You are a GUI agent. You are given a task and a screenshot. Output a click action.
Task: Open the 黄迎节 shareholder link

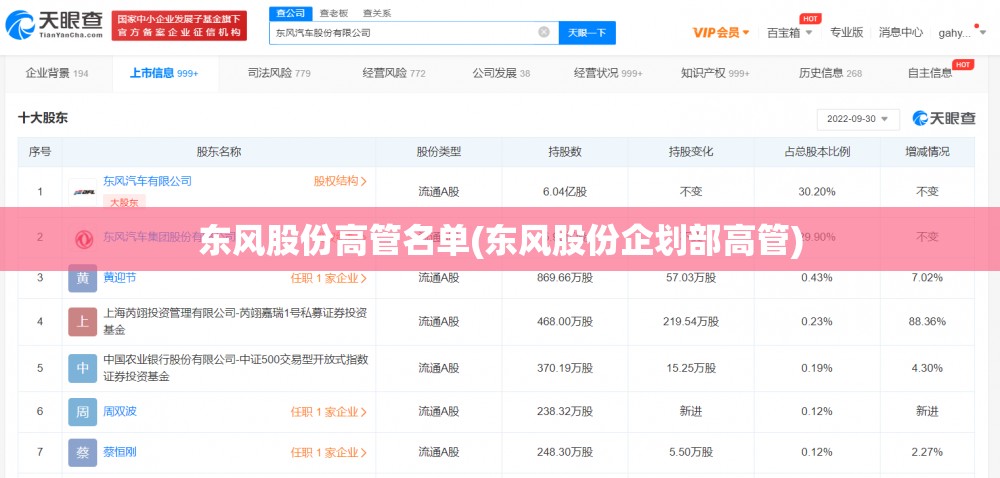tap(120, 278)
